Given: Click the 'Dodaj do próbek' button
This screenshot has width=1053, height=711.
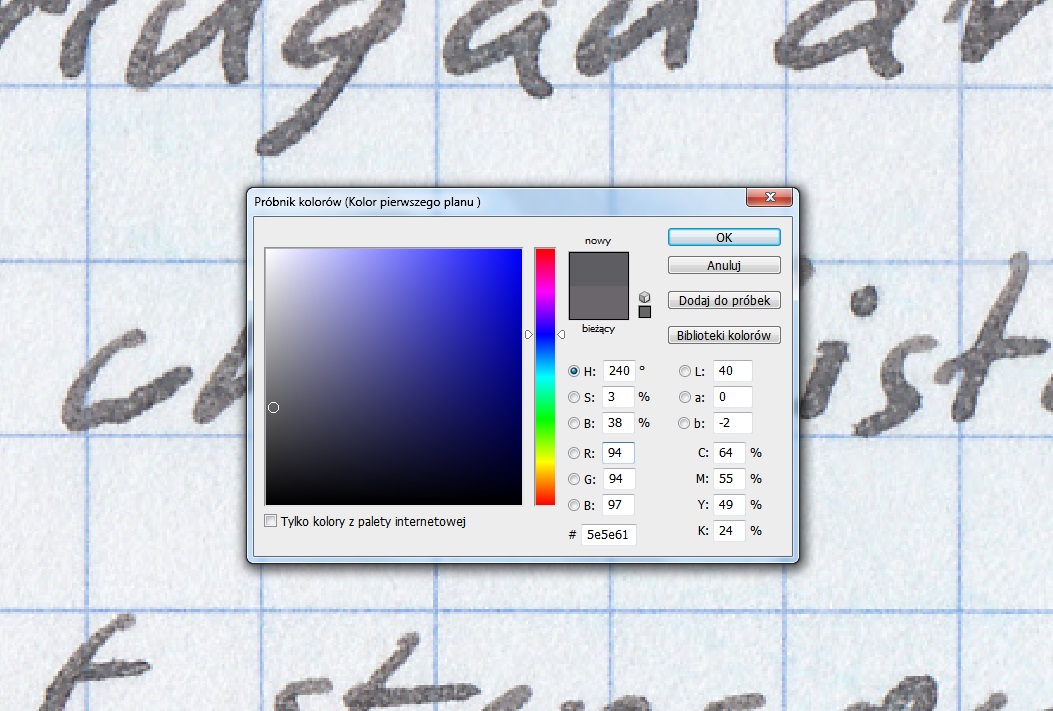Looking at the screenshot, I should tap(724, 300).
